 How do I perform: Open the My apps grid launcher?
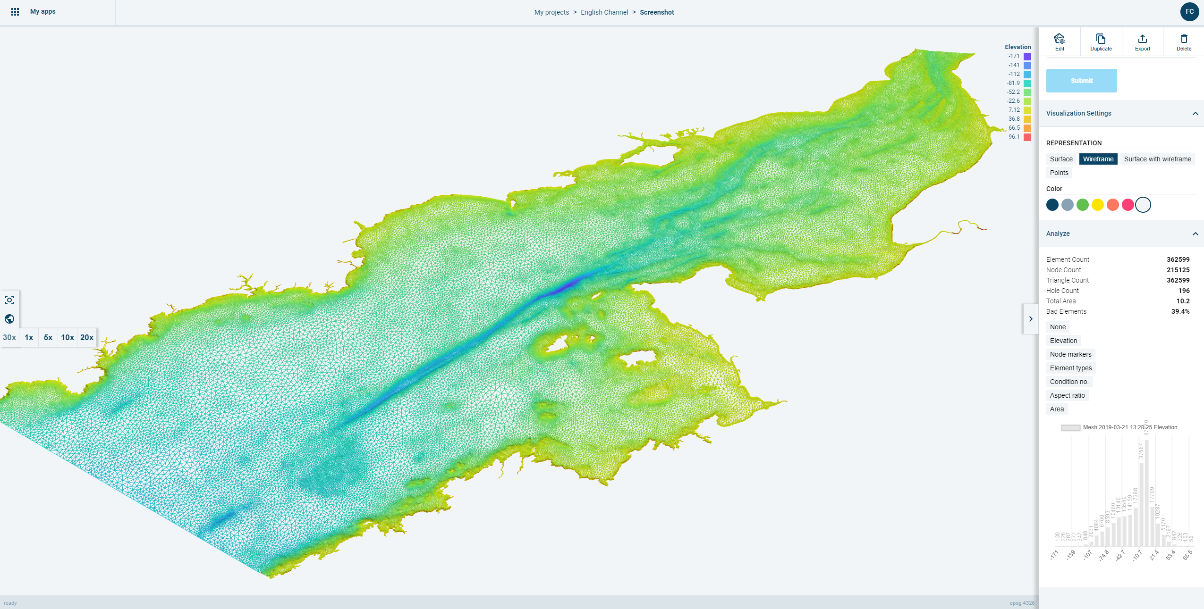(x=15, y=12)
